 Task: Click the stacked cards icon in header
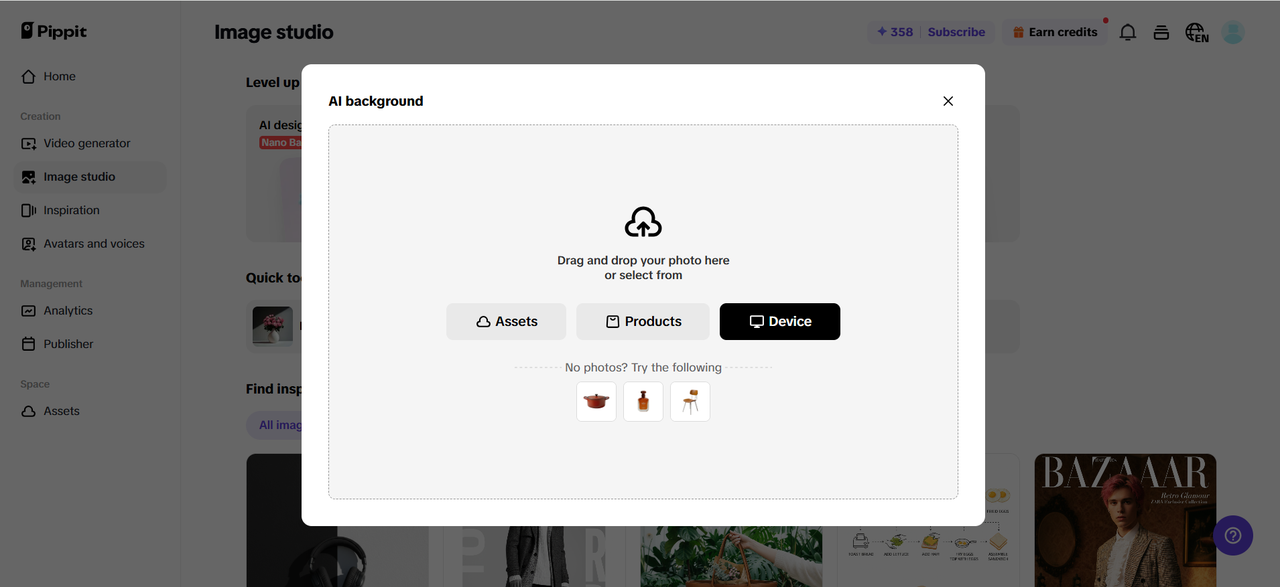[1161, 32]
